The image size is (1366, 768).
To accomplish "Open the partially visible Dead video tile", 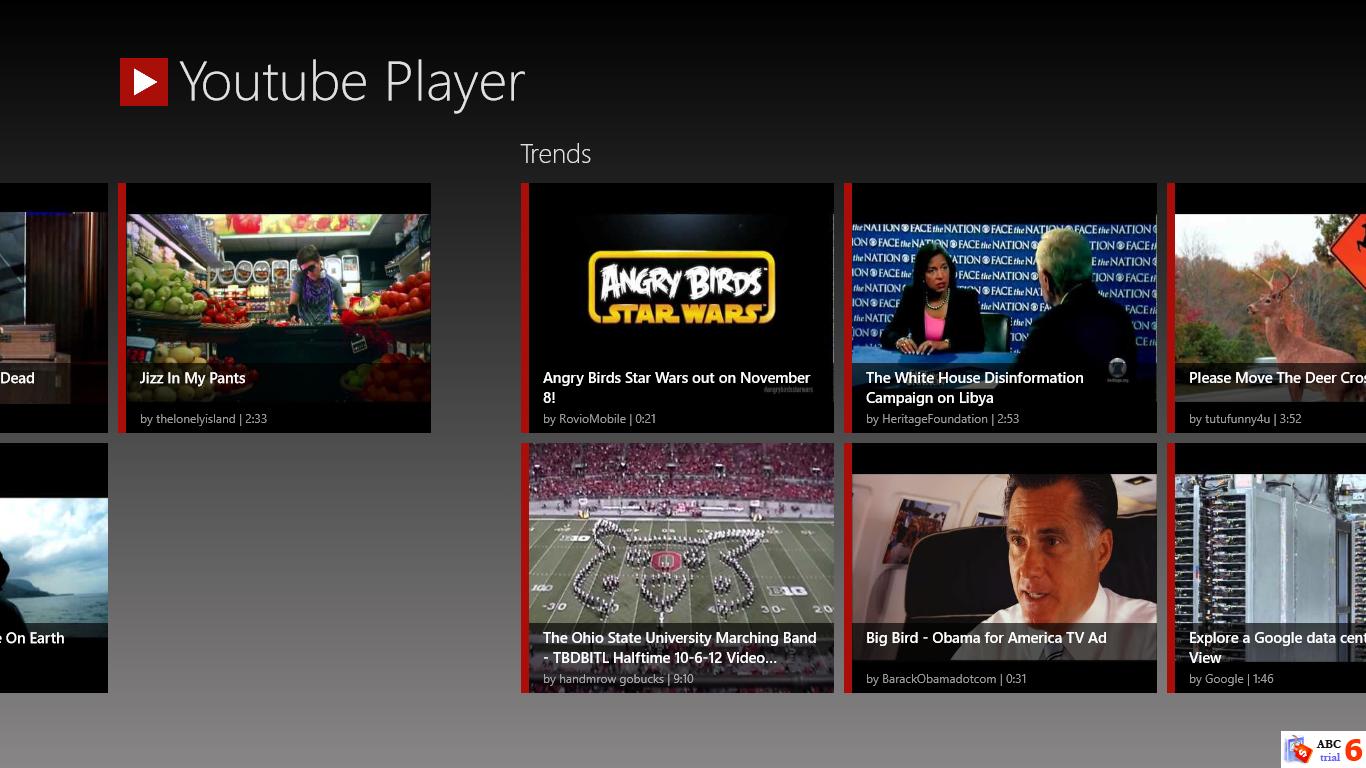I will pyautogui.click(x=54, y=308).
